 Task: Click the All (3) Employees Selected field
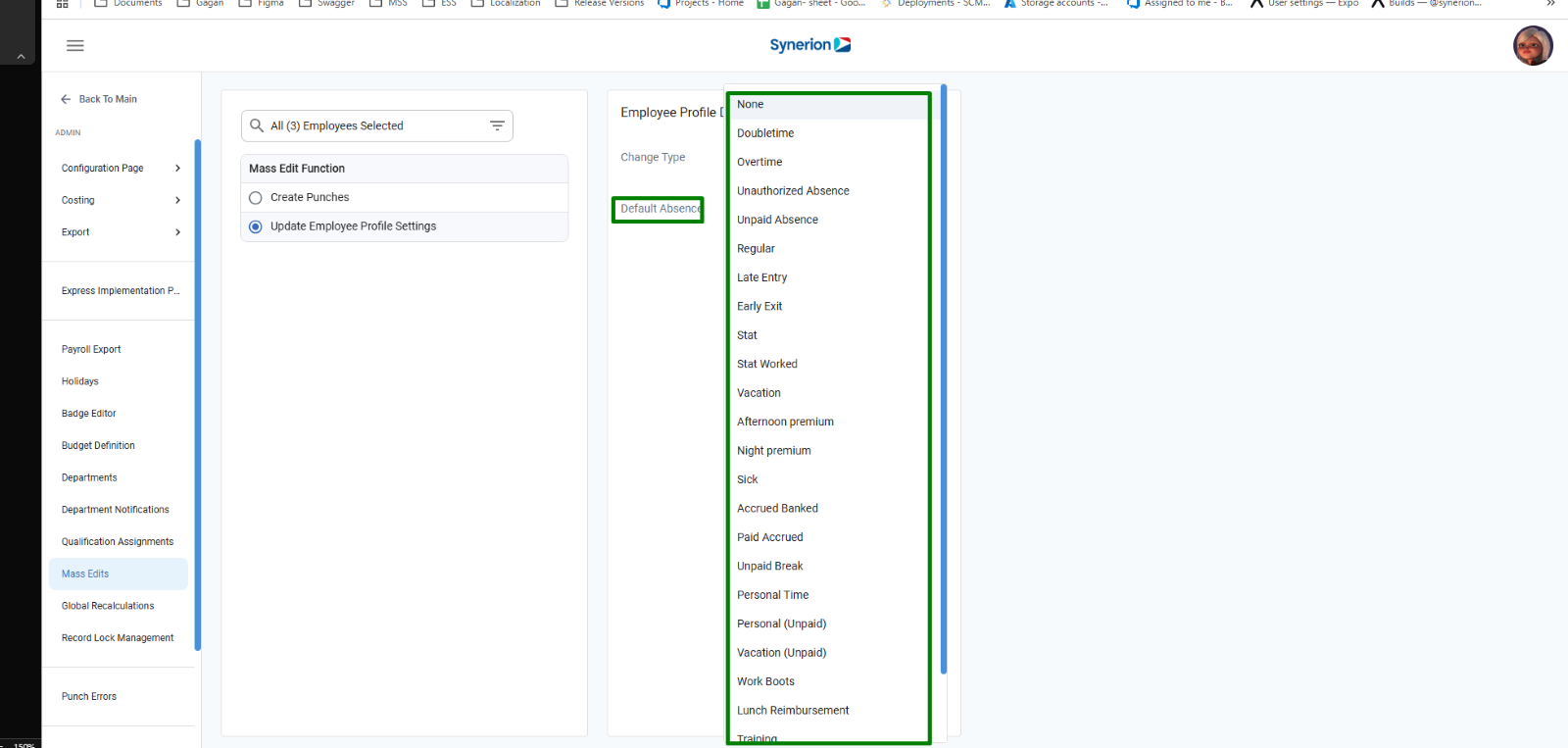tap(376, 125)
